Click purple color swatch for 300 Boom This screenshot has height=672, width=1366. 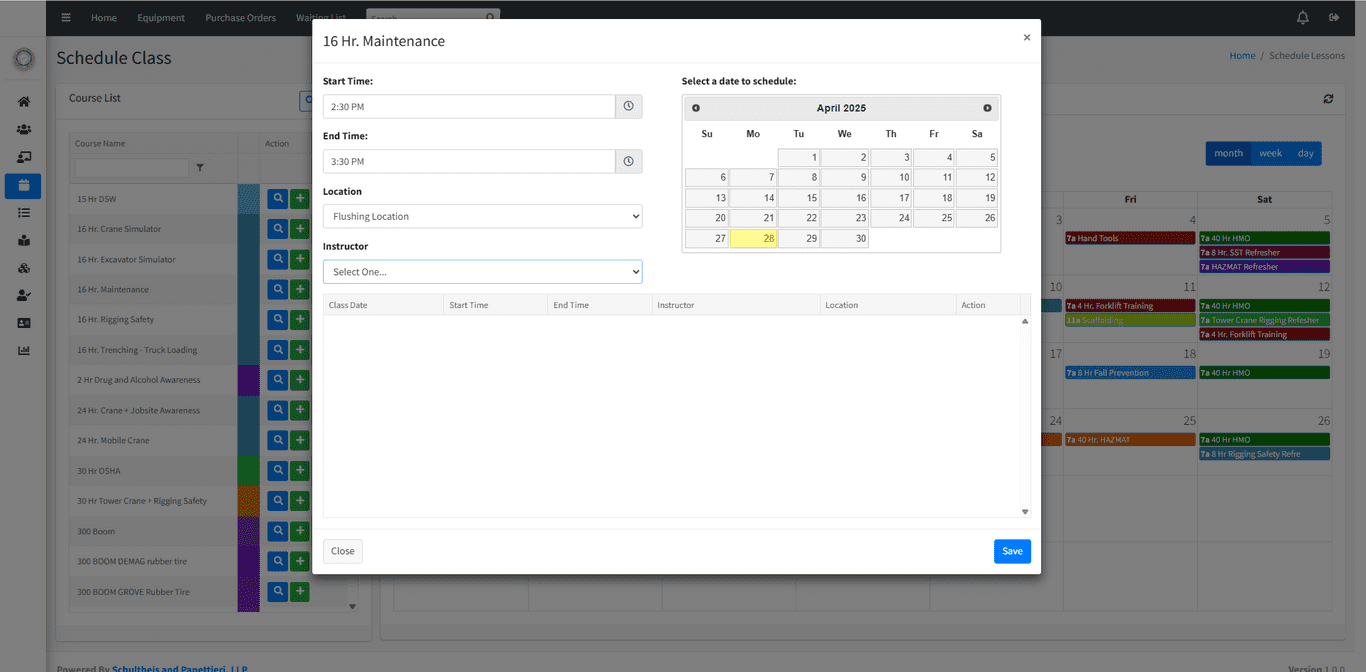(248, 531)
